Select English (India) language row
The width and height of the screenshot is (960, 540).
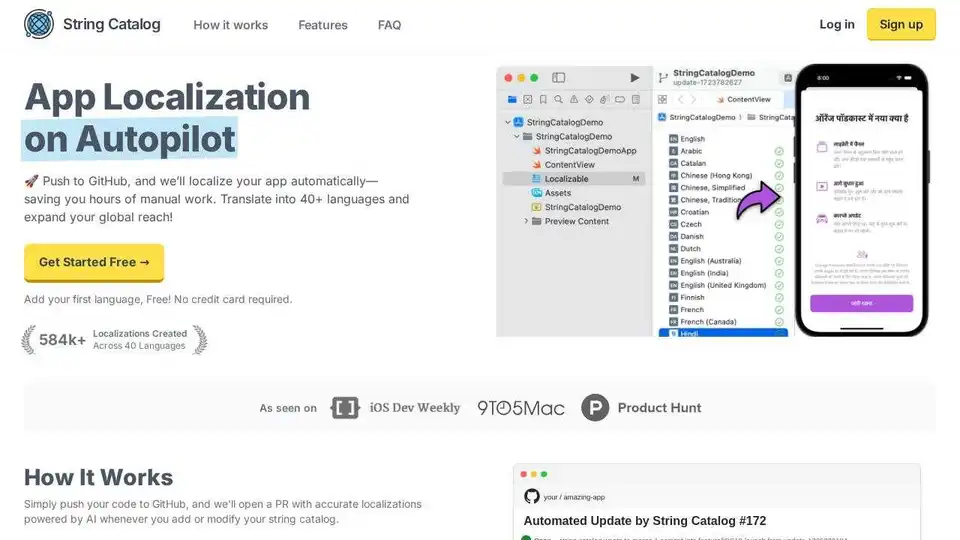[x=699, y=273]
